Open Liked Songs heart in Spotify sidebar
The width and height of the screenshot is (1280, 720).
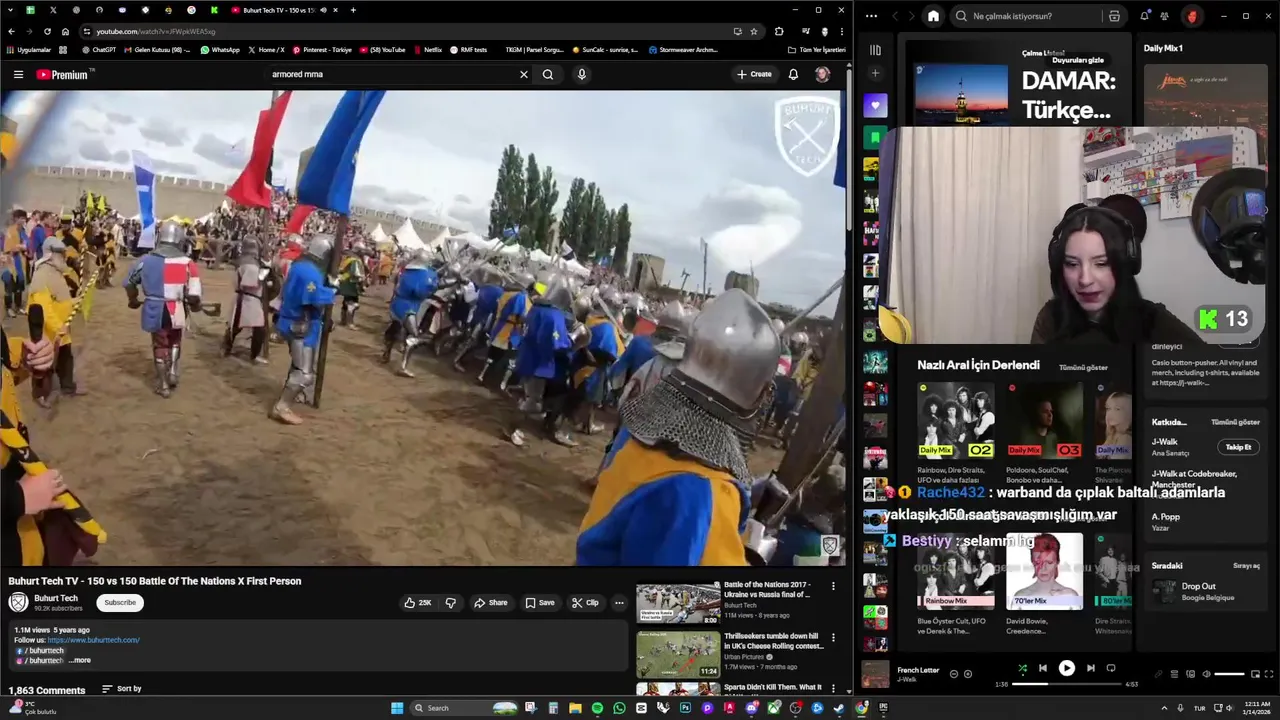875,106
